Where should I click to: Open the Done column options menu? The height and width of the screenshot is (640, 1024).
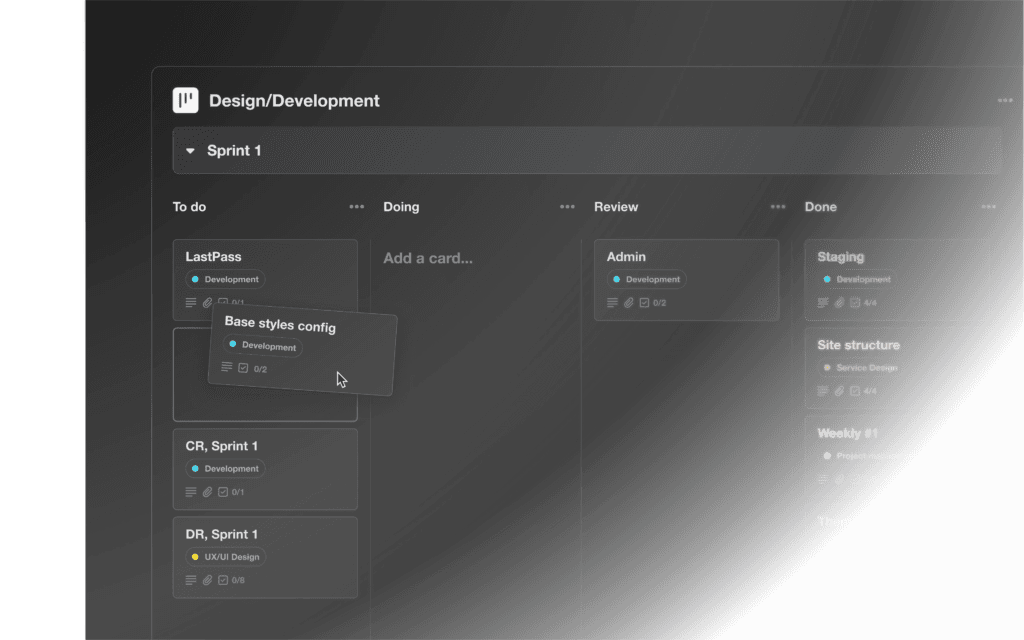[988, 207]
